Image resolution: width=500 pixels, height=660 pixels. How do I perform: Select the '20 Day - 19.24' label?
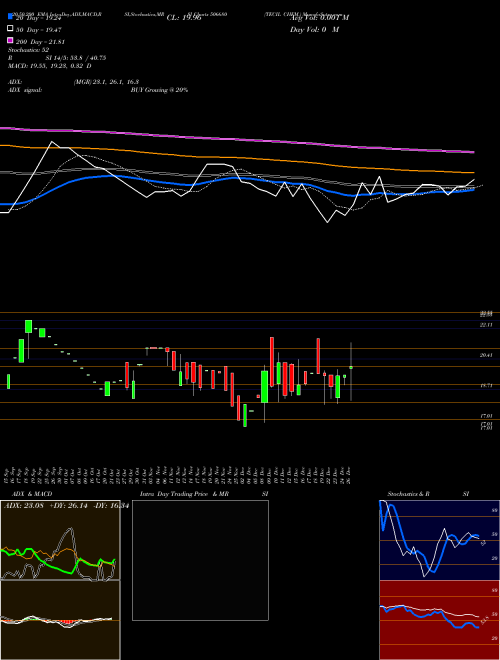[x=38, y=18]
